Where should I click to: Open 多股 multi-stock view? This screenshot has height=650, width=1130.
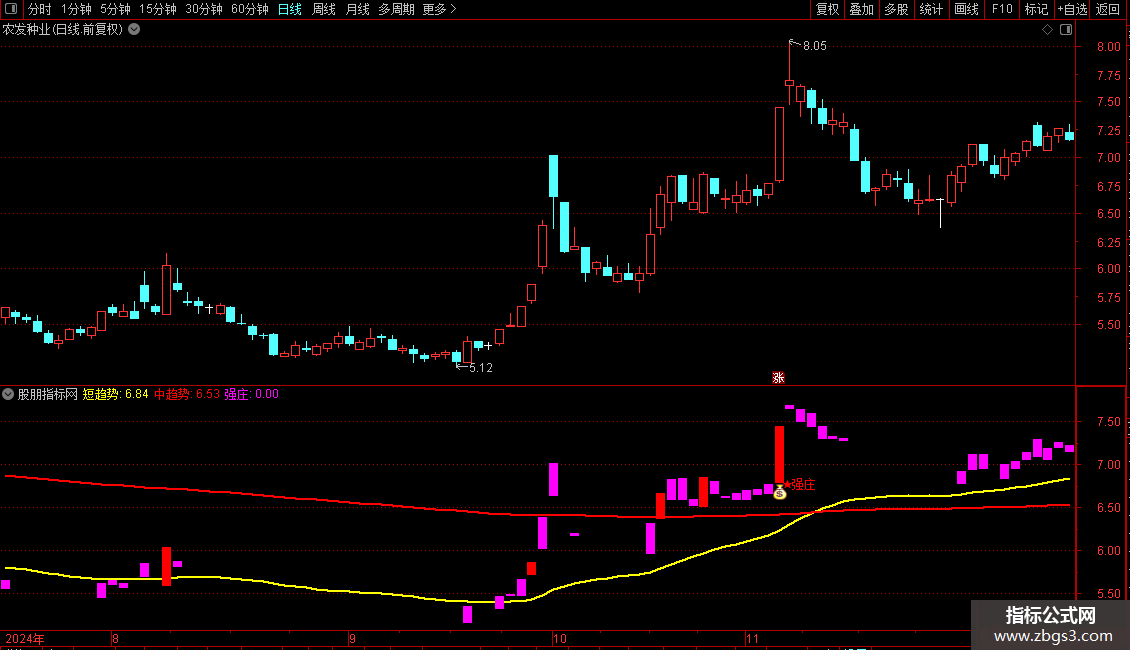(896, 9)
